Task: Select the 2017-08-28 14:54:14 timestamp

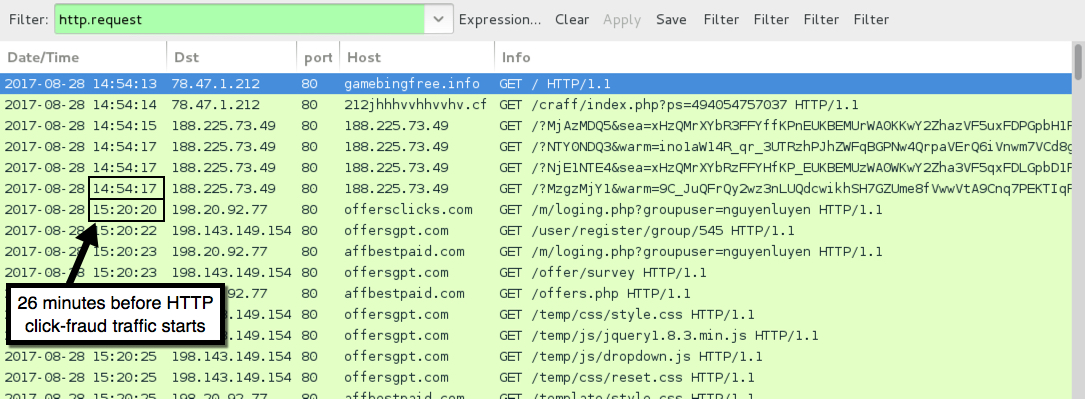Action: tap(81, 105)
